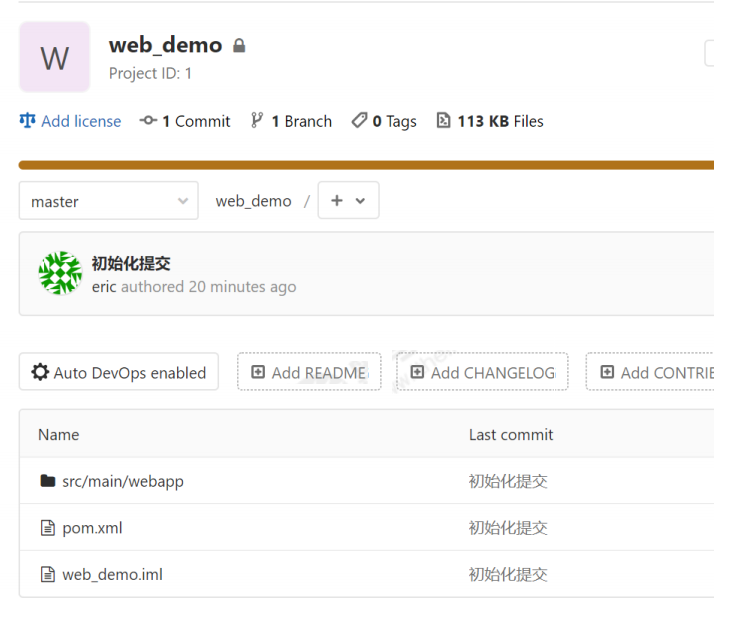Click the file icon next to 113 KB Files
The height and width of the screenshot is (617, 741).
(x=443, y=120)
